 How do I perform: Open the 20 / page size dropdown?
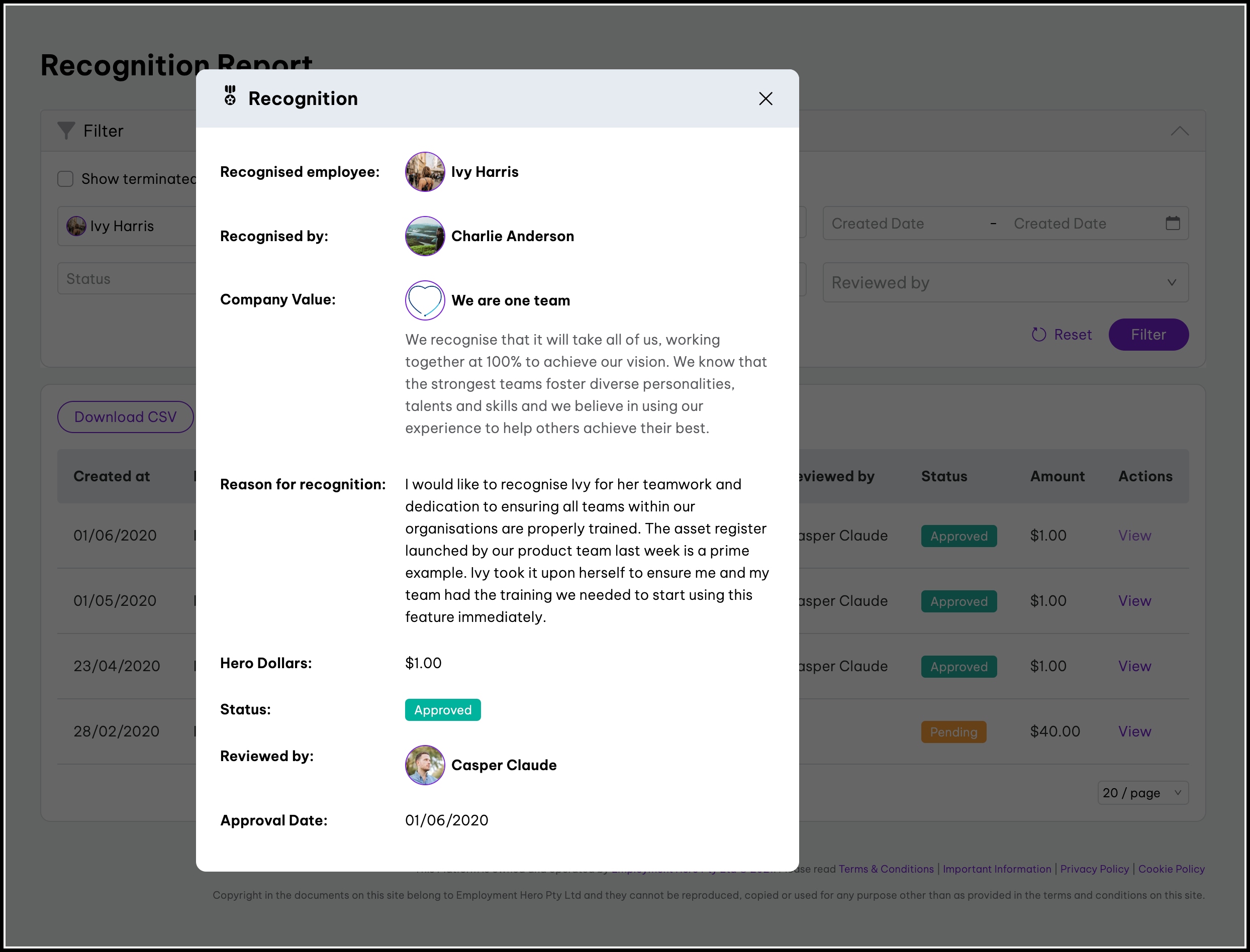coord(1142,793)
